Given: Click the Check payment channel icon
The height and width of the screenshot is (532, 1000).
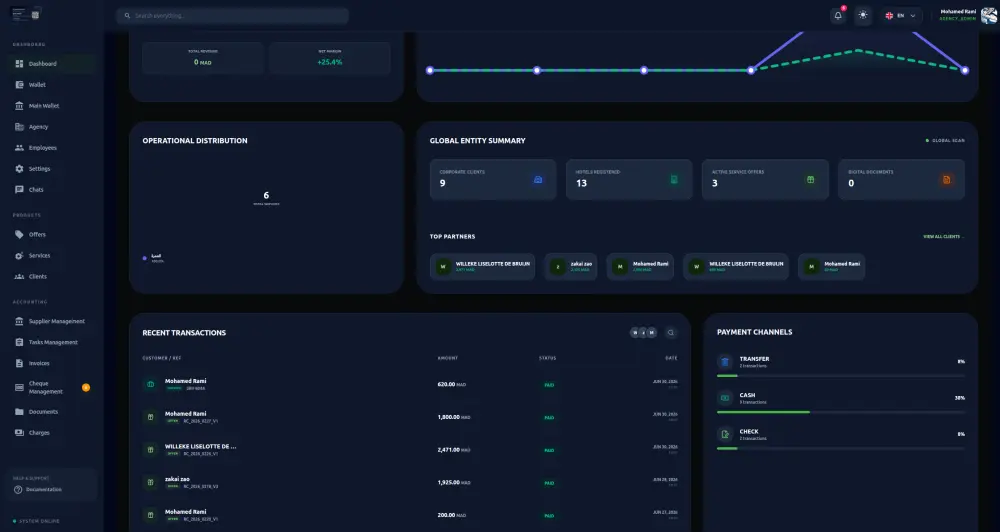Looking at the screenshot, I should pyautogui.click(x=725, y=434).
